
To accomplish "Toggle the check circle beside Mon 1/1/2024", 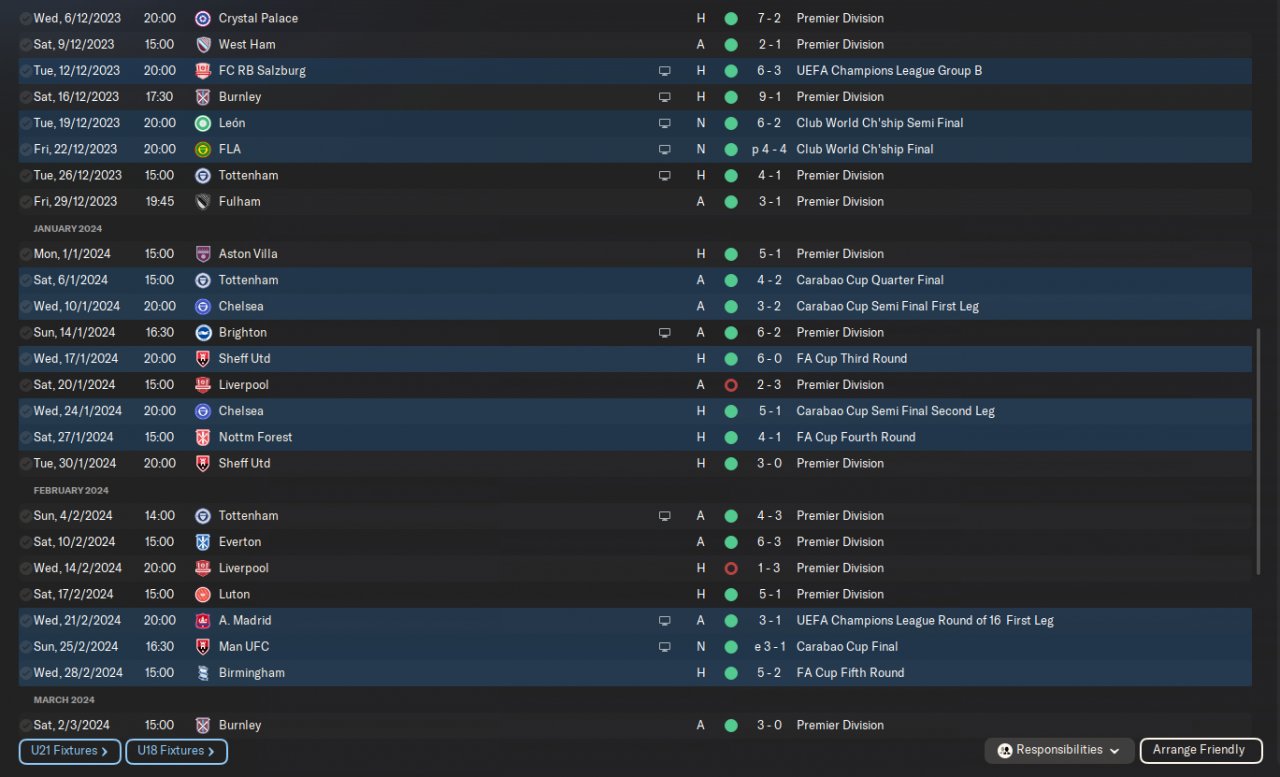I will point(25,254).
